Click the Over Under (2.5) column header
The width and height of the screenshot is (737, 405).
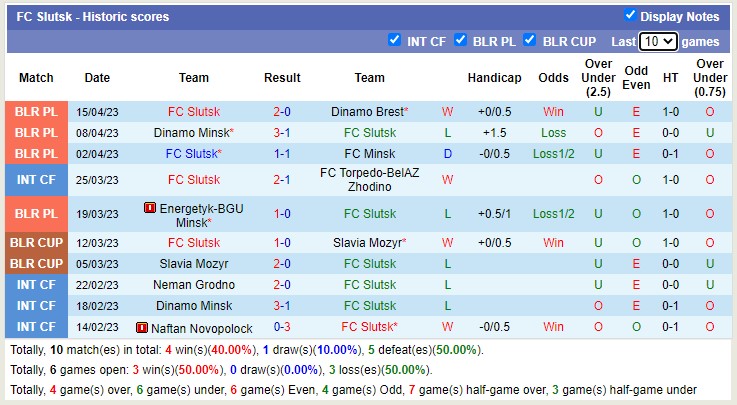[598, 77]
